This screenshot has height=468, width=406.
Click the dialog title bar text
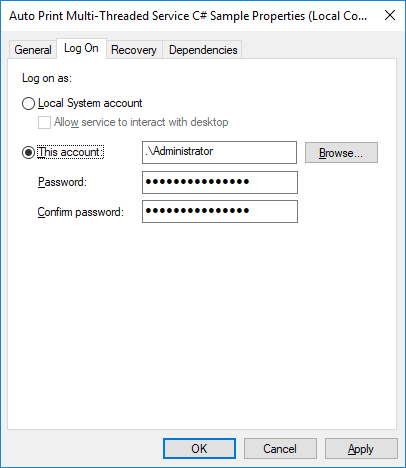click(188, 16)
